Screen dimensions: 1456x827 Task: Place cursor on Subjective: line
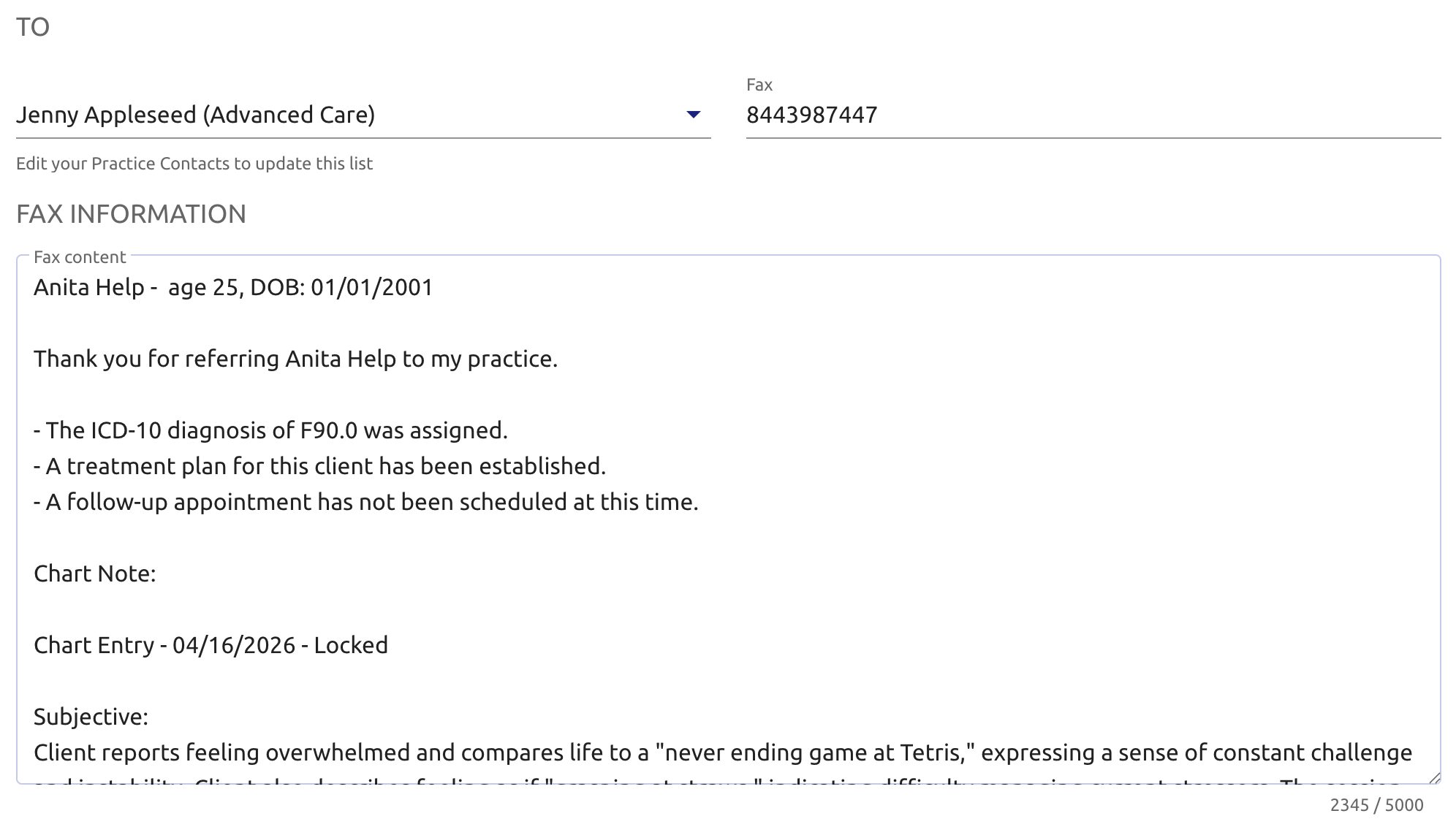tap(91, 717)
